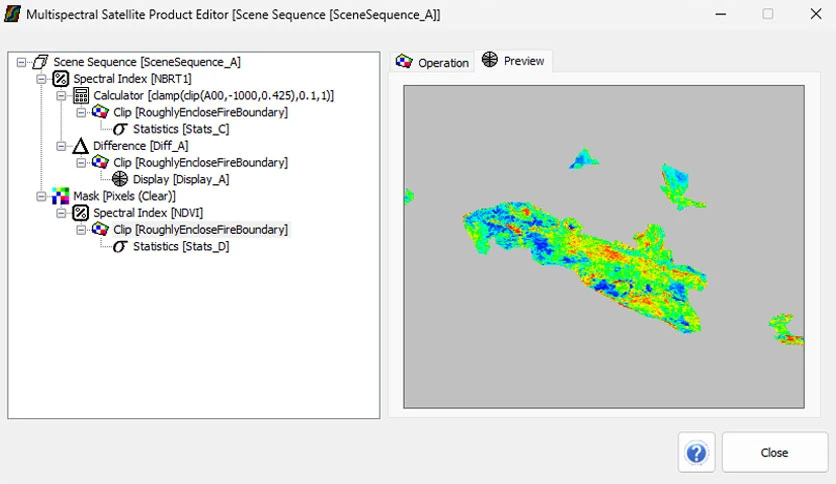
Task: Click the Spectral Index NBRT1 percent icon
Action: click(60, 79)
